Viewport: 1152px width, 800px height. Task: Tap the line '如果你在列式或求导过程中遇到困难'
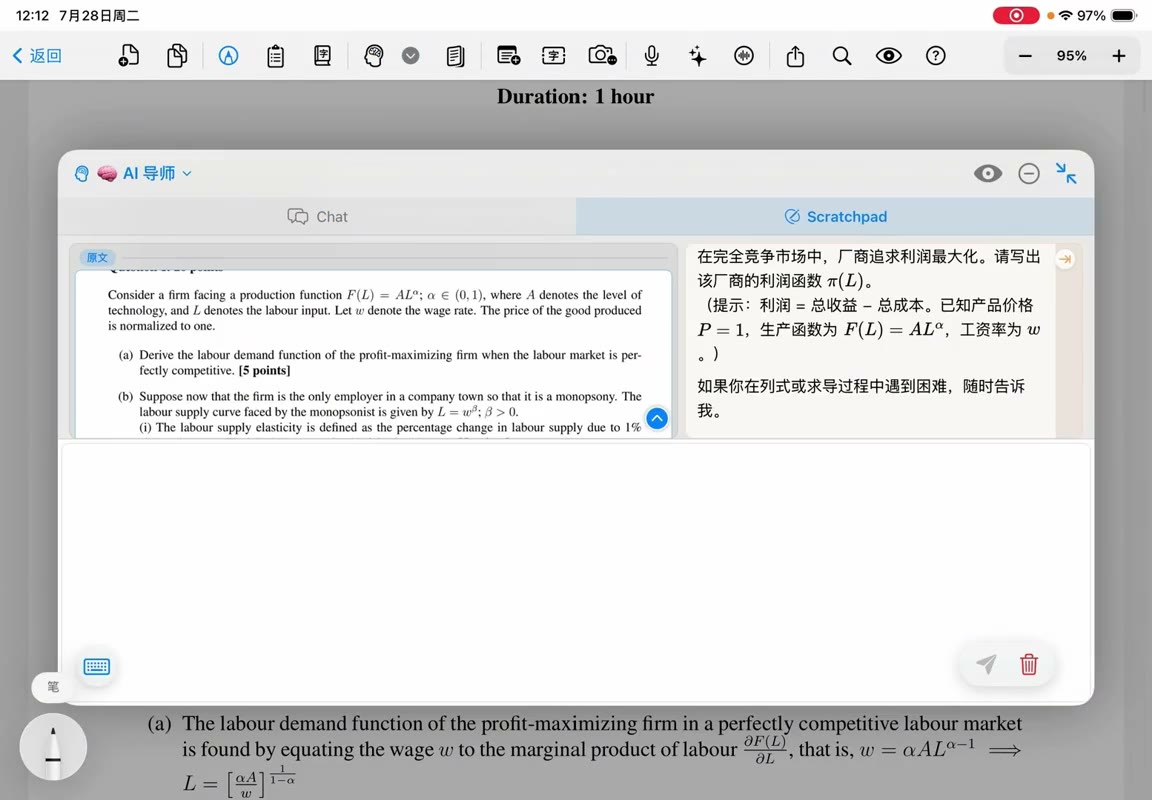[860, 386]
